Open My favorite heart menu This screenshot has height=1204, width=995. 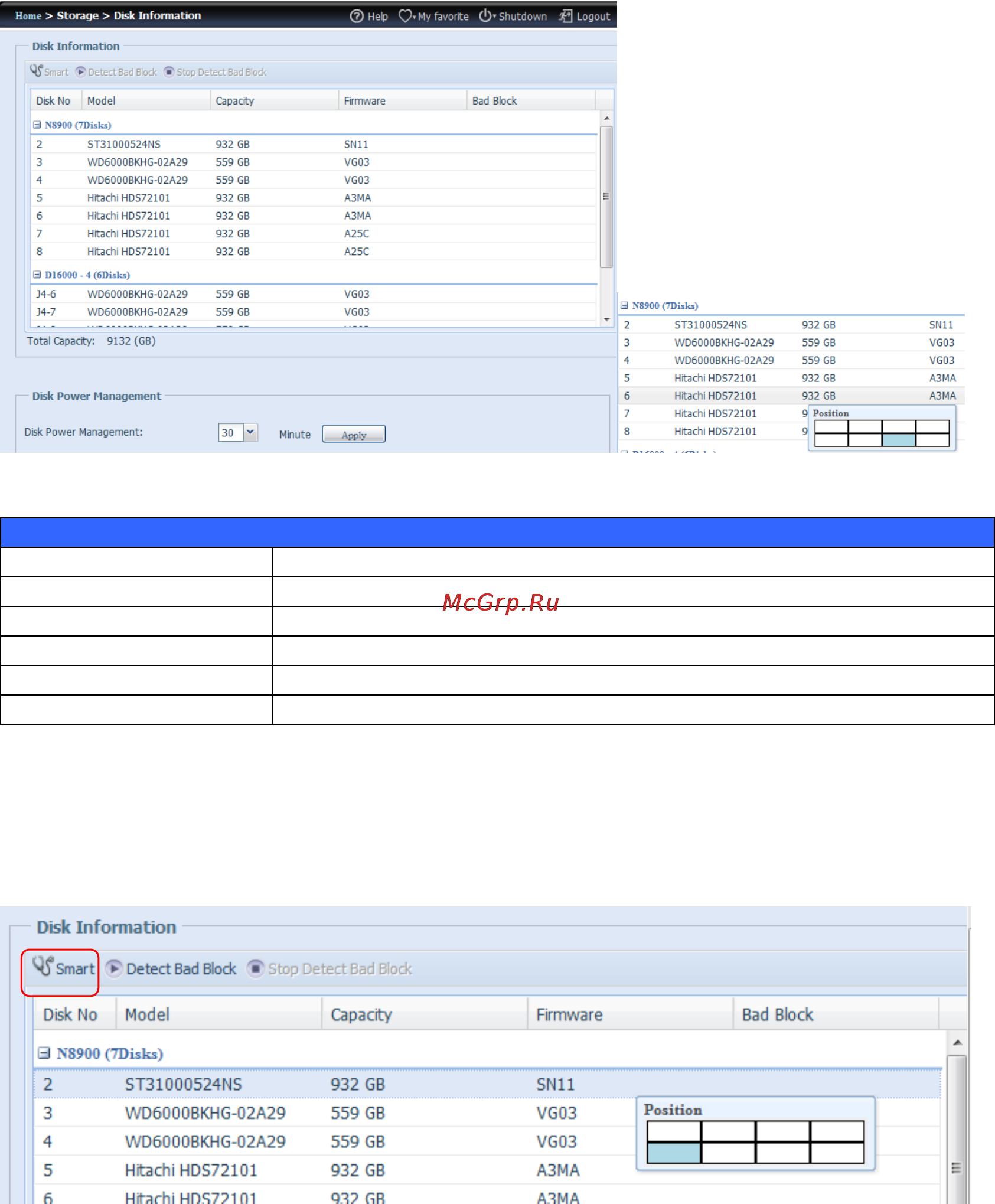click(405, 17)
